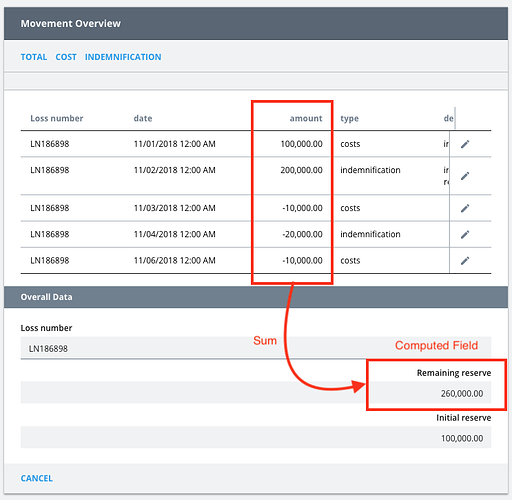Edit the 100,000.00 costs row
This screenshot has width=512, height=500.
point(465,144)
